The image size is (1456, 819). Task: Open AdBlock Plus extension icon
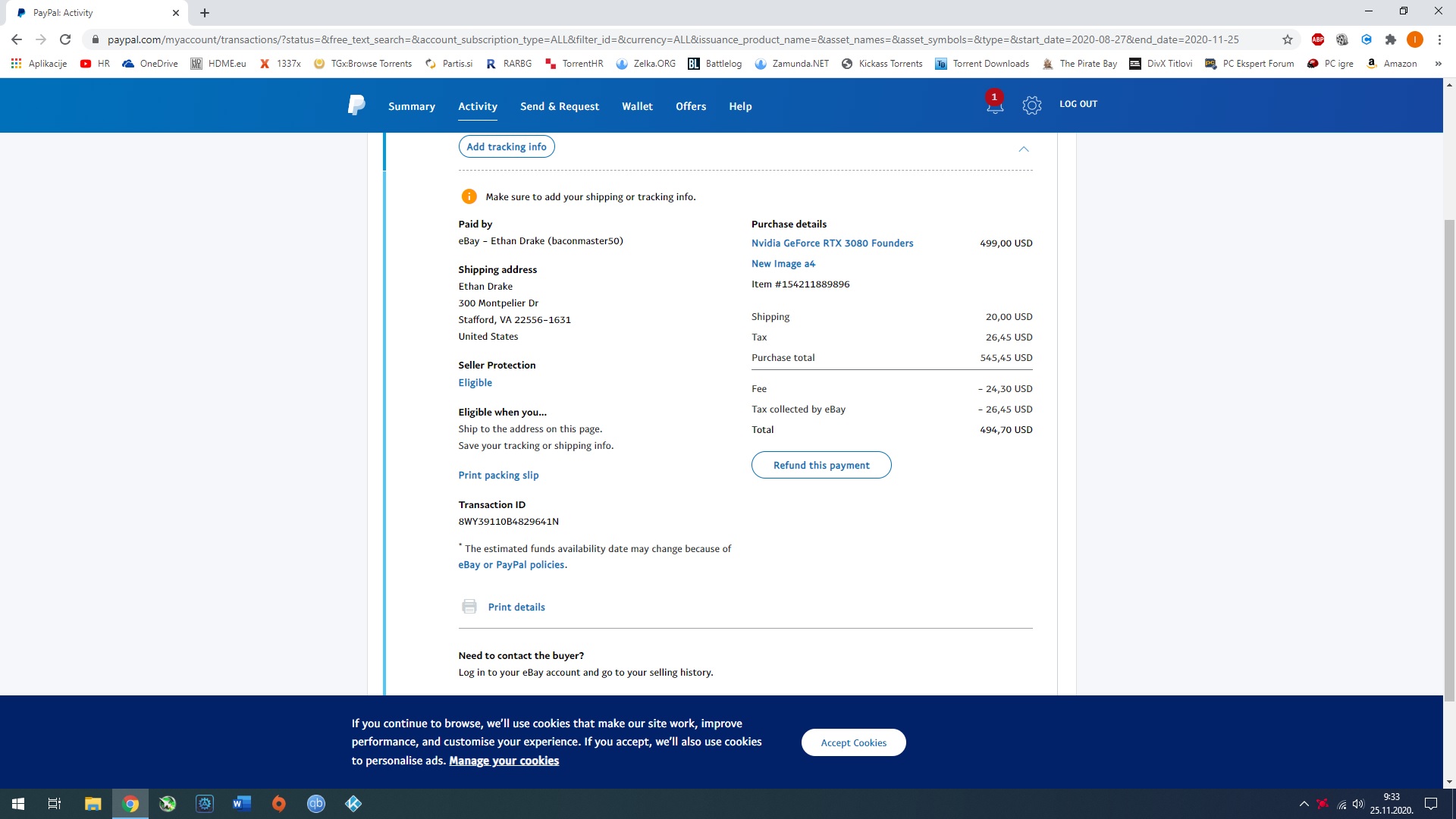click(1318, 39)
